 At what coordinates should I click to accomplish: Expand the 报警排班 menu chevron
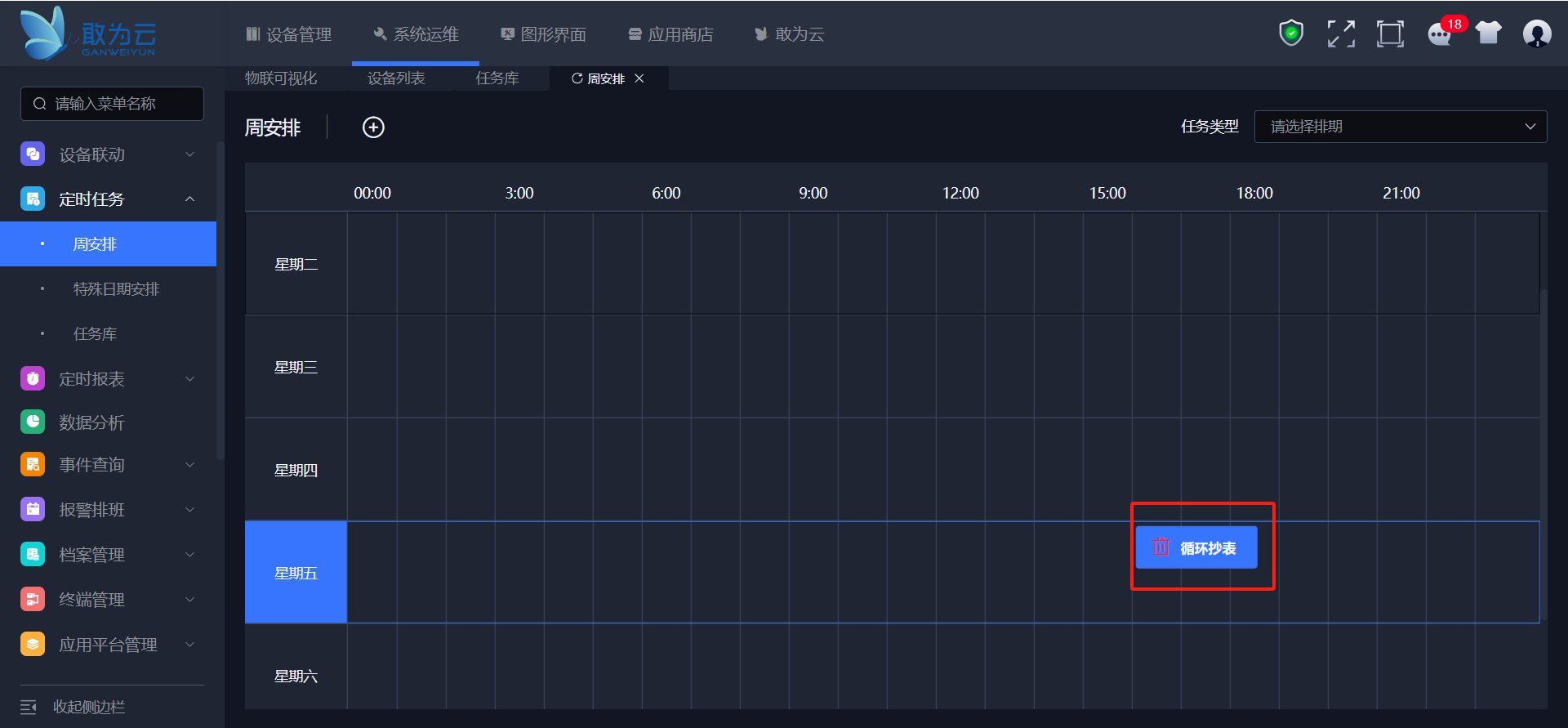pos(190,509)
